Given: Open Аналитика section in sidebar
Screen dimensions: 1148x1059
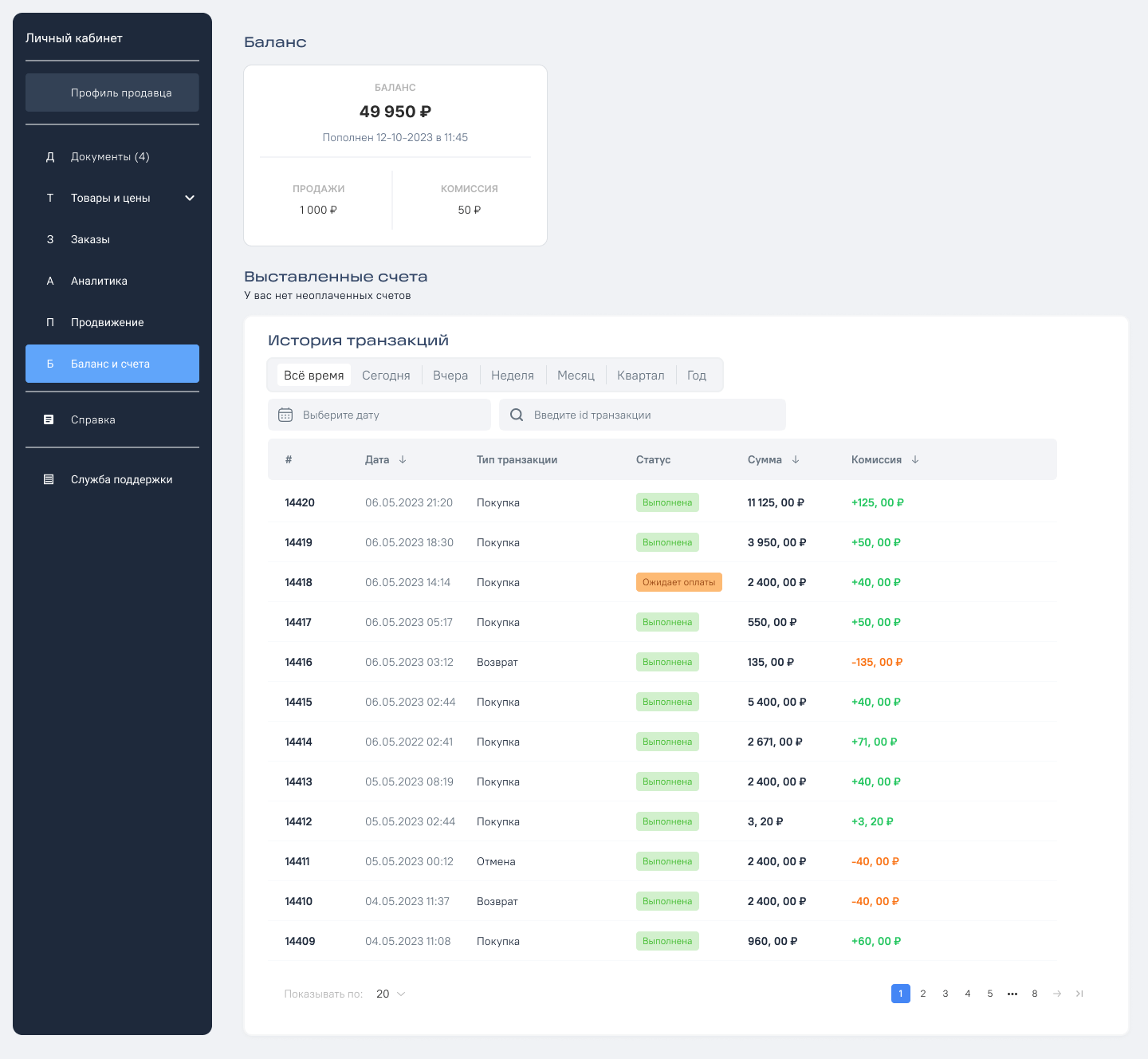Looking at the screenshot, I should pos(99,281).
